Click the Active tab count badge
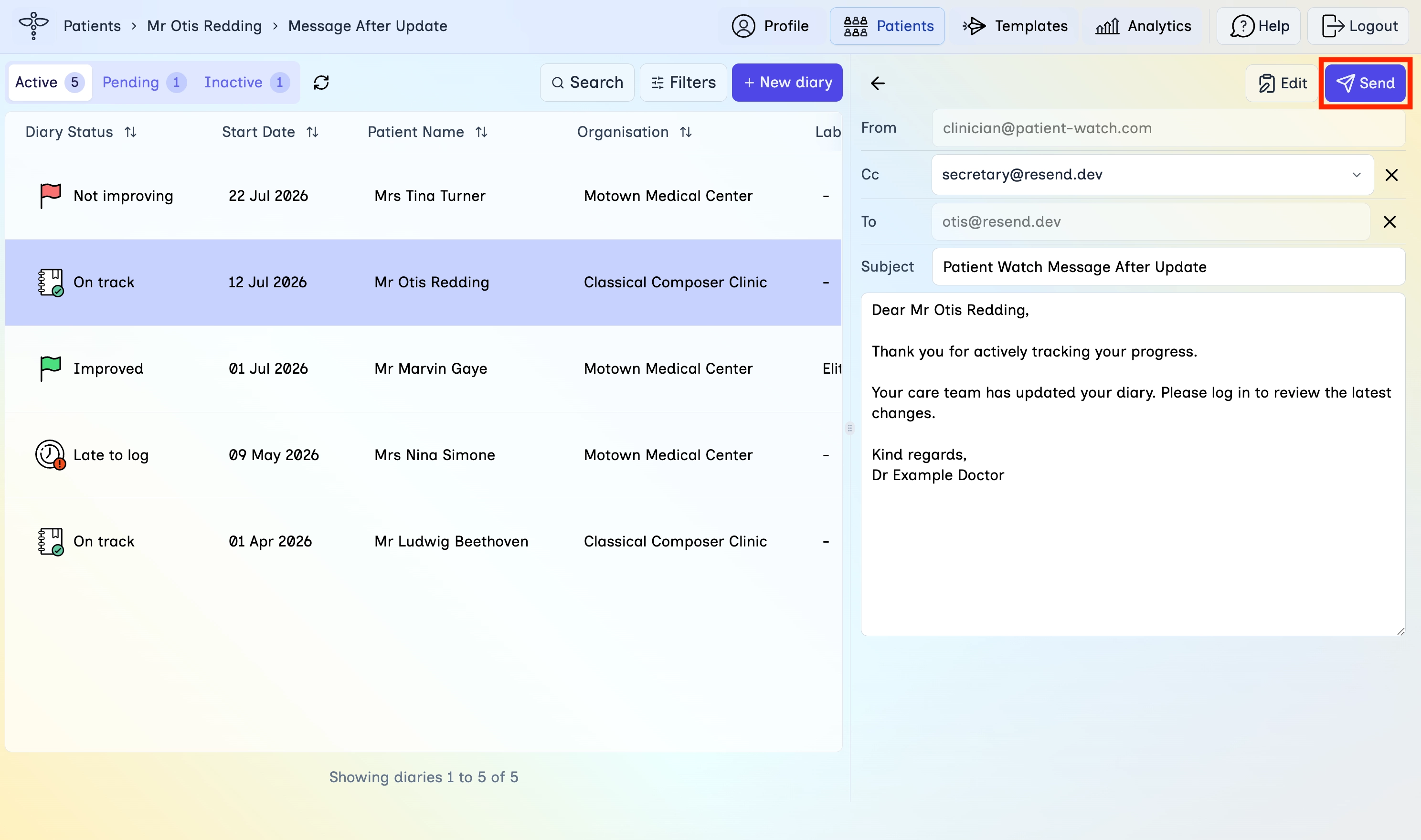The height and width of the screenshot is (840, 1421). pyautogui.click(x=75, y=82)
